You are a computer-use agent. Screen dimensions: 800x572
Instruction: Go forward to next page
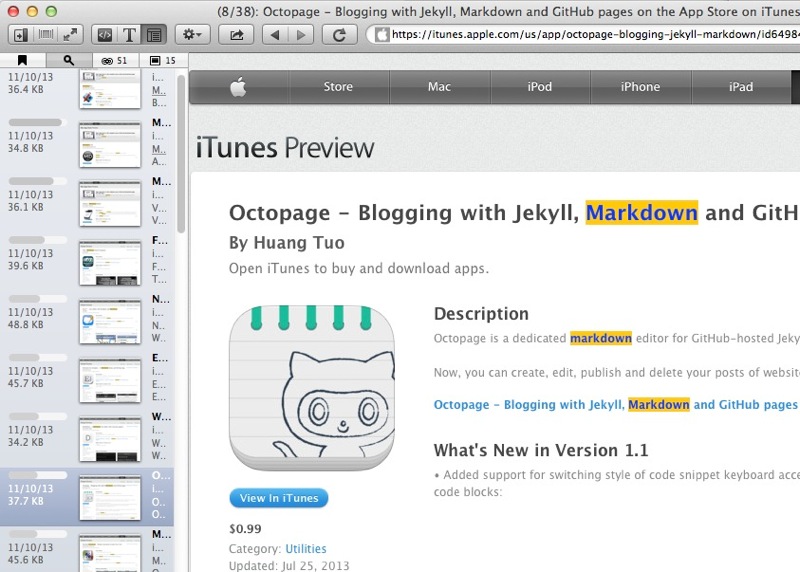[x=301, y=35]
